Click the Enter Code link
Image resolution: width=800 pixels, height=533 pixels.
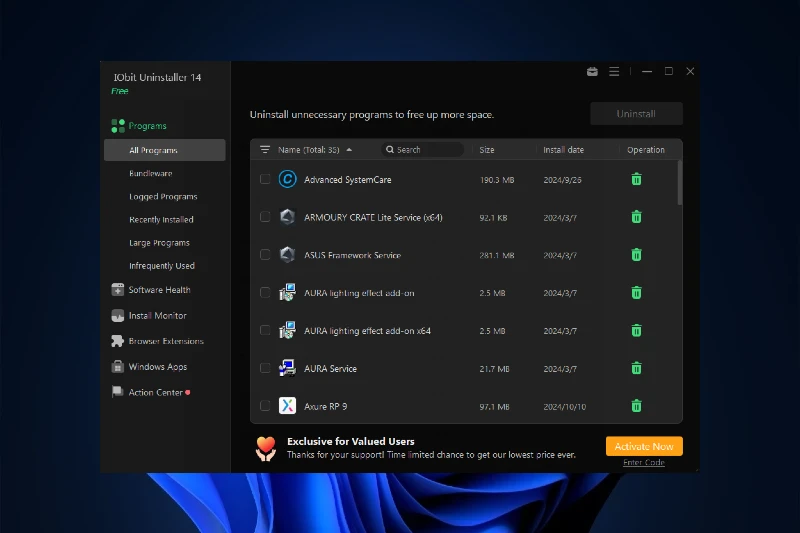point(644,463)
